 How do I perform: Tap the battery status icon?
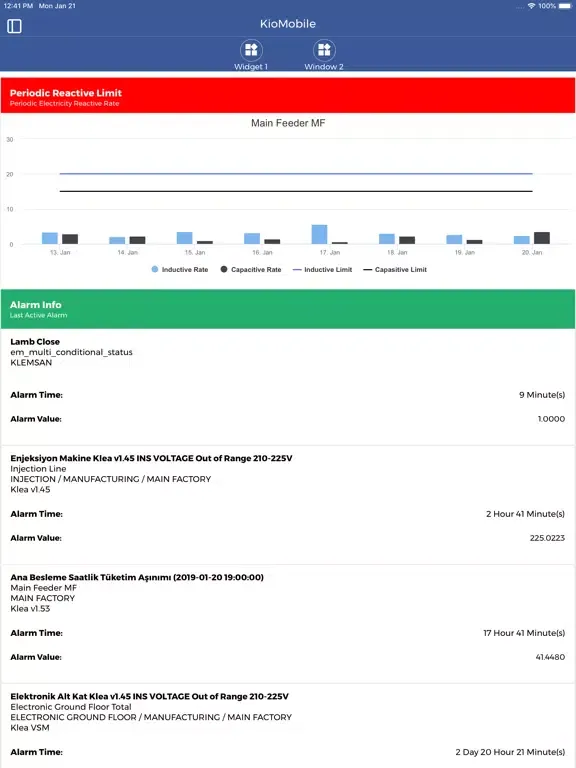(x=565, y=6)
